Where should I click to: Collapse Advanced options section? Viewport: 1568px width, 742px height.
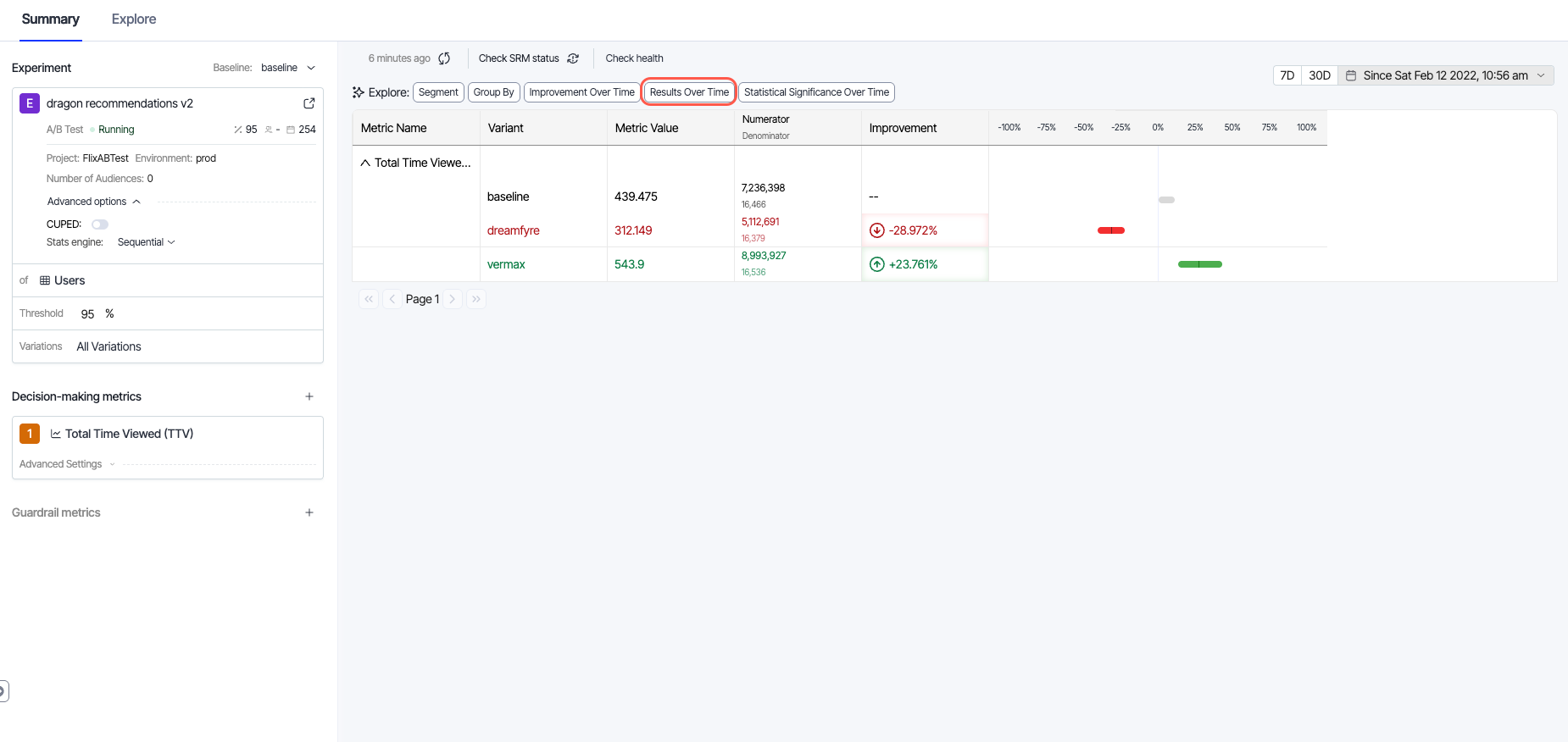coord(136,202)
